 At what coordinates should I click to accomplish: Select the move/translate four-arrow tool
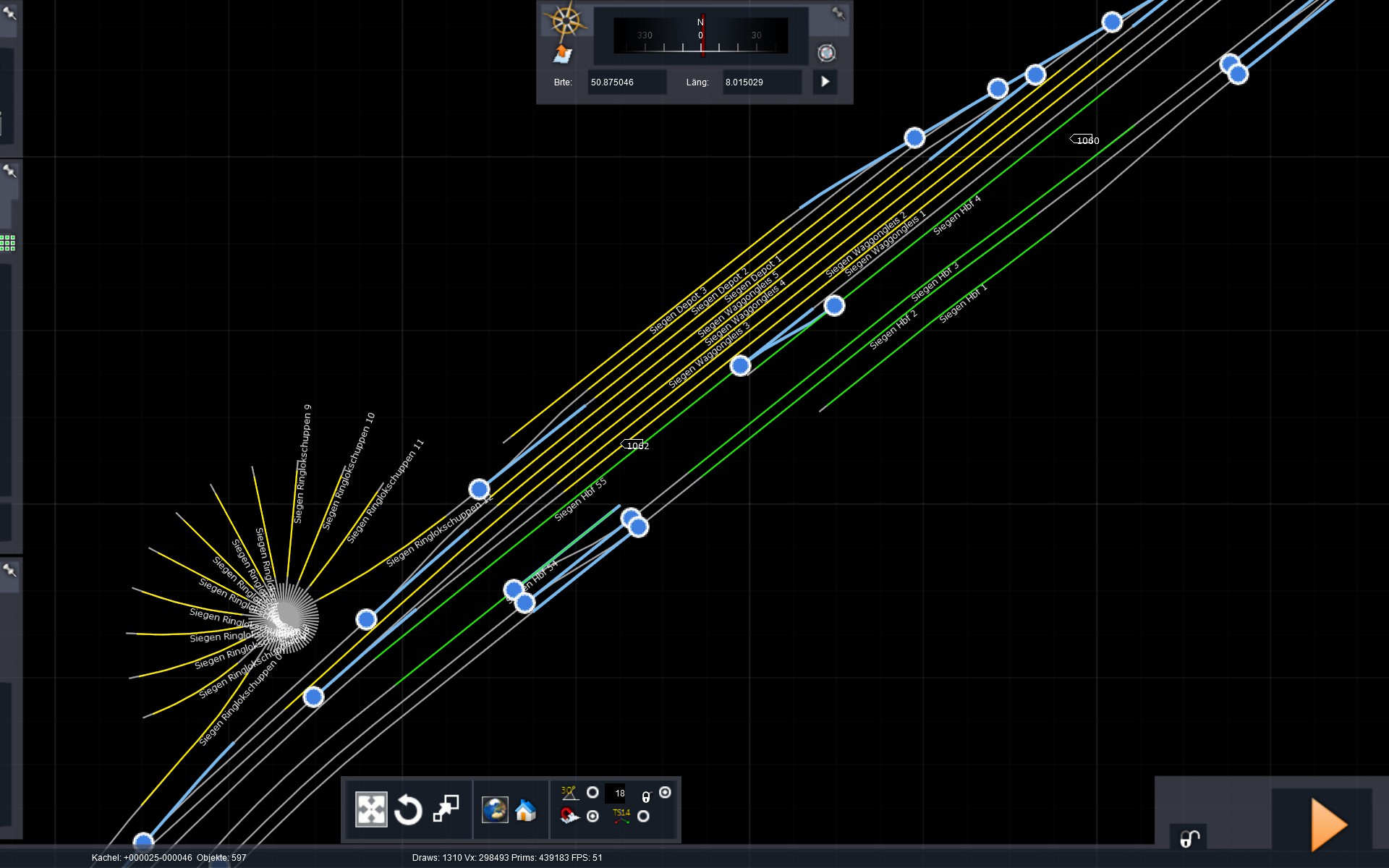click(371, 809)
